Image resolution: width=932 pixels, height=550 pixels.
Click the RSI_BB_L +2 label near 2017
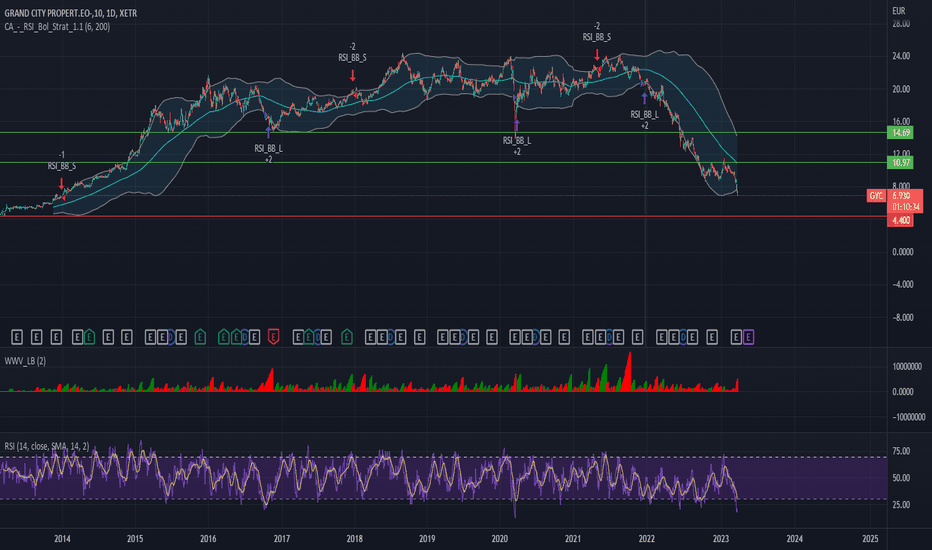(269, 153)
